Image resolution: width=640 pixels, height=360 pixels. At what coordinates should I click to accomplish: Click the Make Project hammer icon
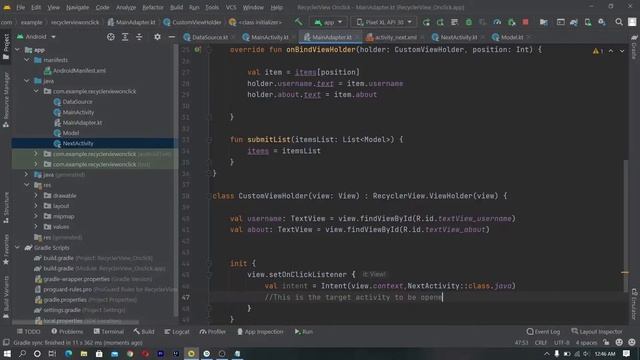[x=299, y=22]
